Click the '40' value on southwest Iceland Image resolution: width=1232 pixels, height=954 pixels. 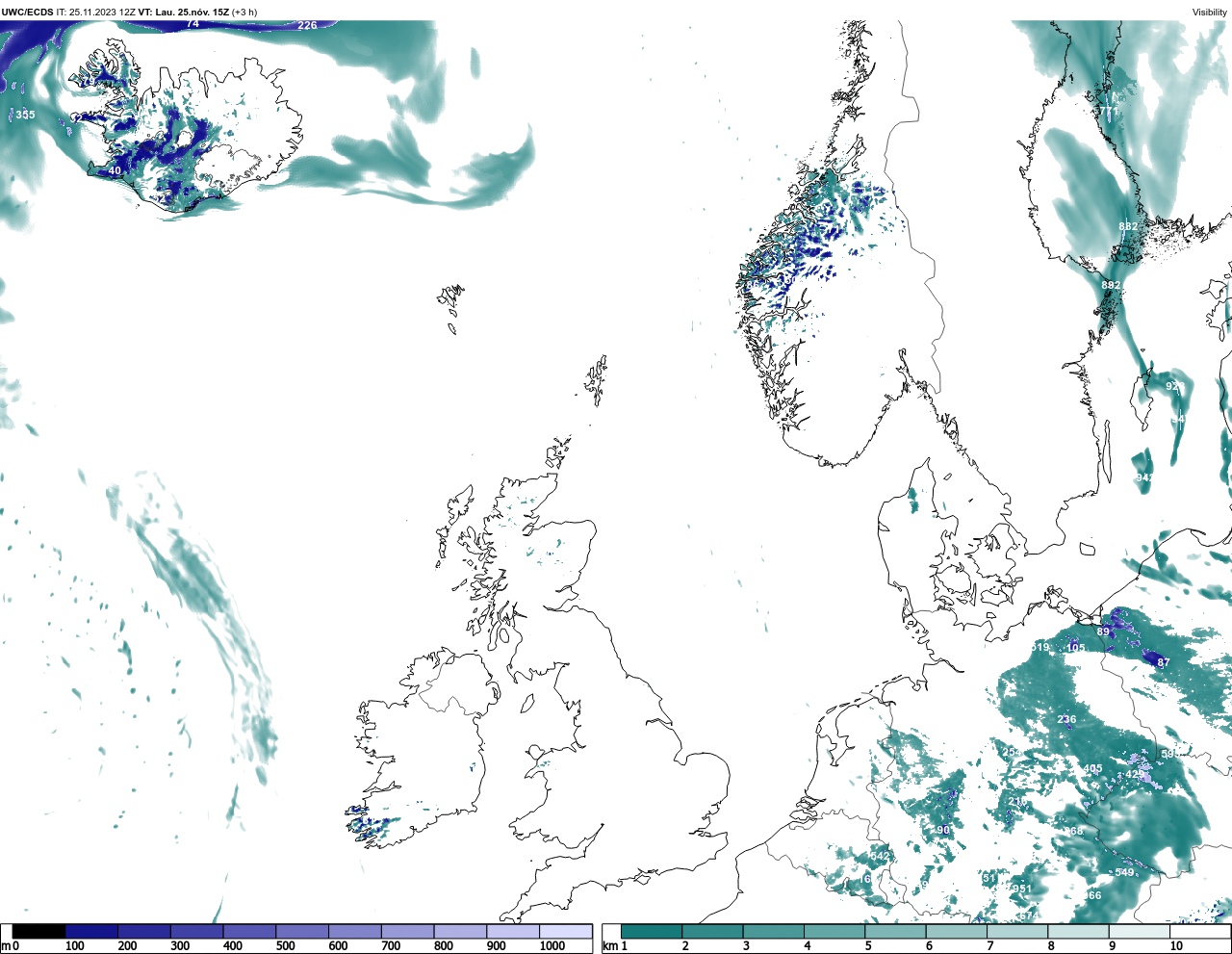(115, 170)
